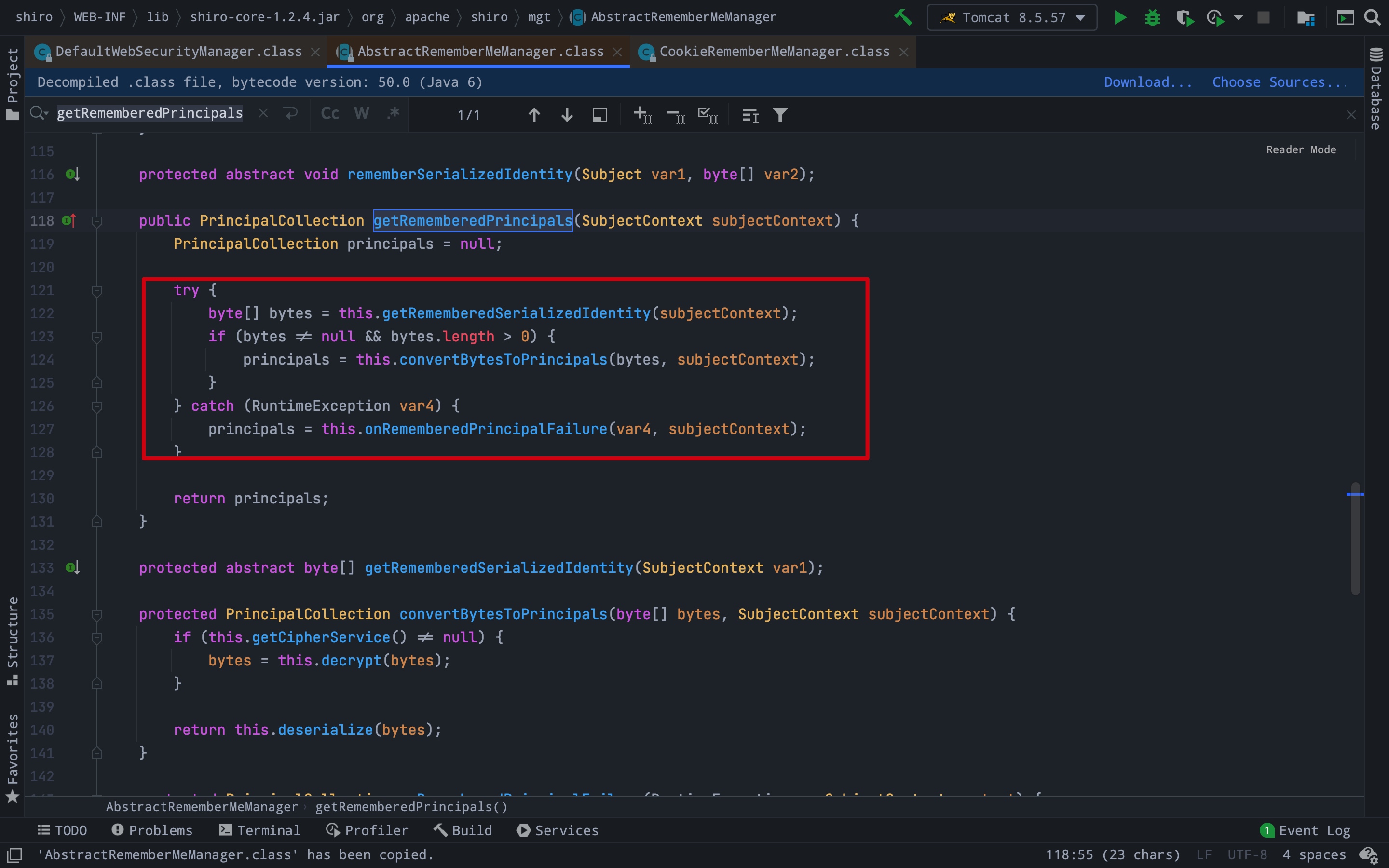Open the Terminal tool window
The image size is (1389, 868).
(x=259, y=830)
